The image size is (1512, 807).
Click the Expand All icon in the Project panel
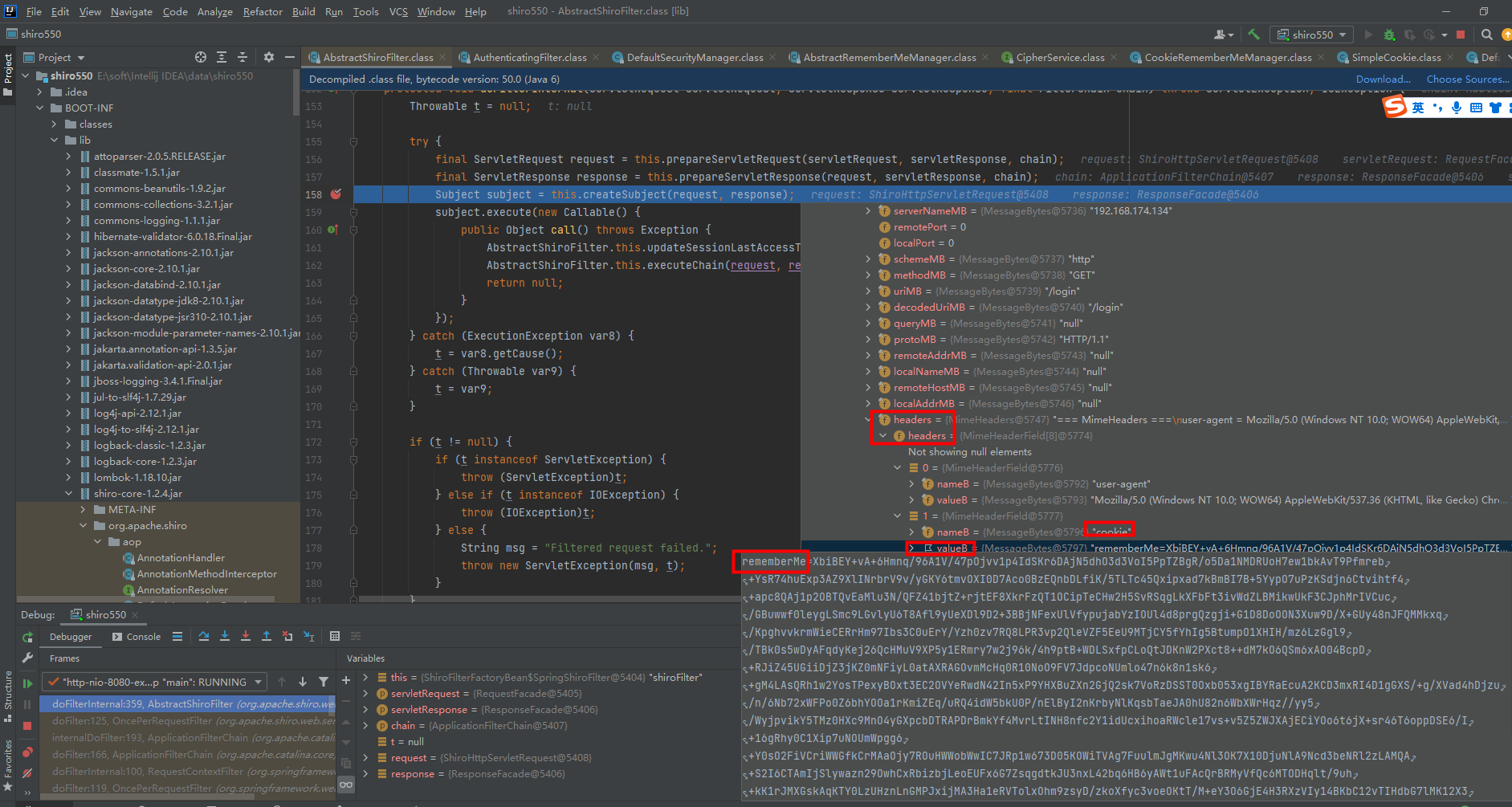[222, 57]
